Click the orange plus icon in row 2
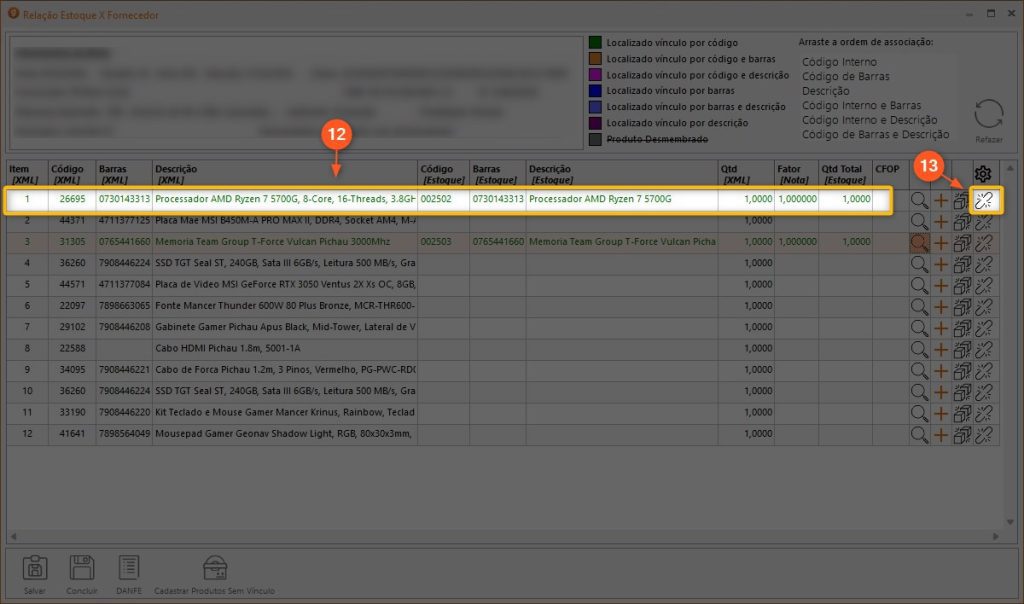Image resolution: width=1024 pixels, height=604 pixels. click(x=941, y=221)
